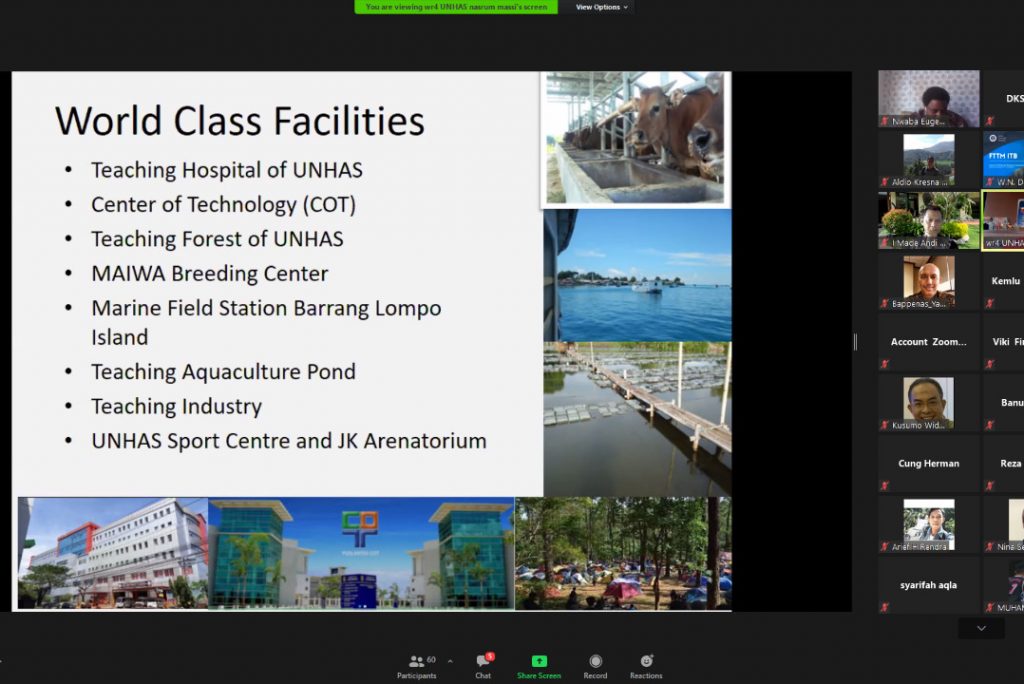Open the Participants list

tap(417, 663)
